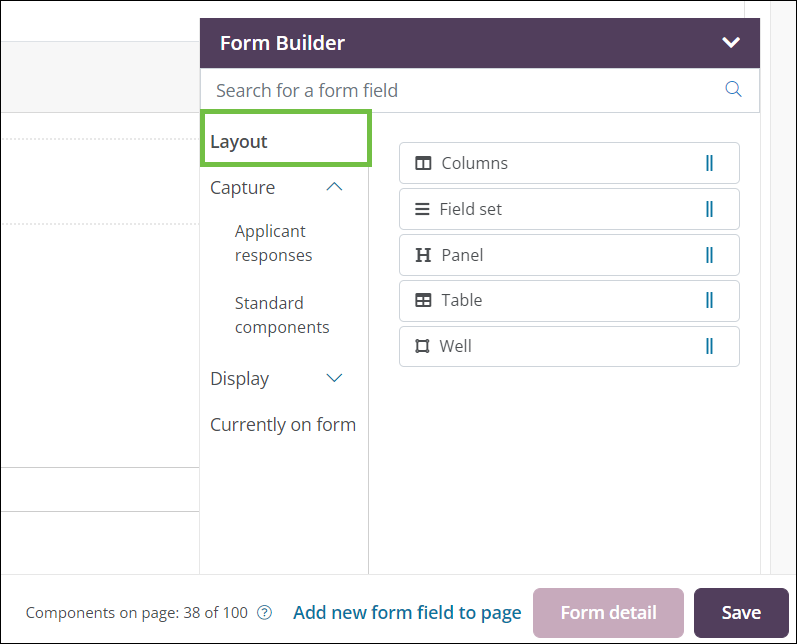Click the drag handle on Table row

709,300
